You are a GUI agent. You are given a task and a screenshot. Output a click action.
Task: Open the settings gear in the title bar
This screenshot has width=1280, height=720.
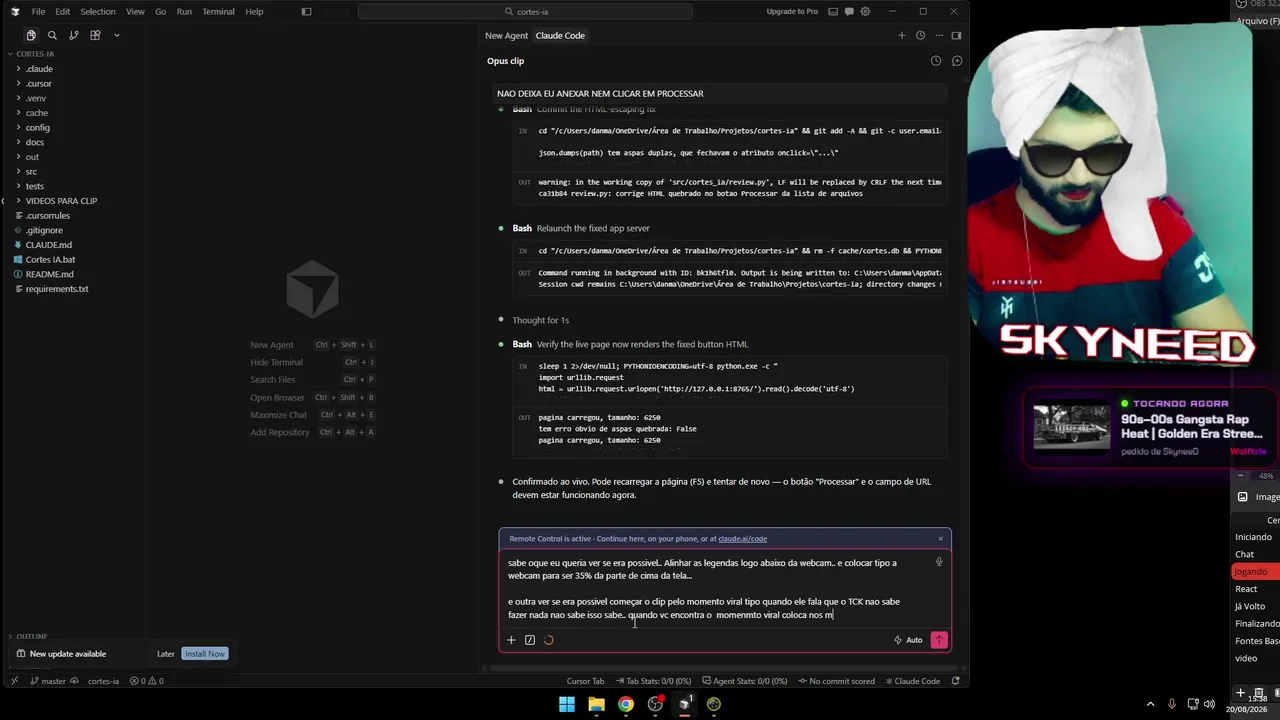(x=864, y=12)
